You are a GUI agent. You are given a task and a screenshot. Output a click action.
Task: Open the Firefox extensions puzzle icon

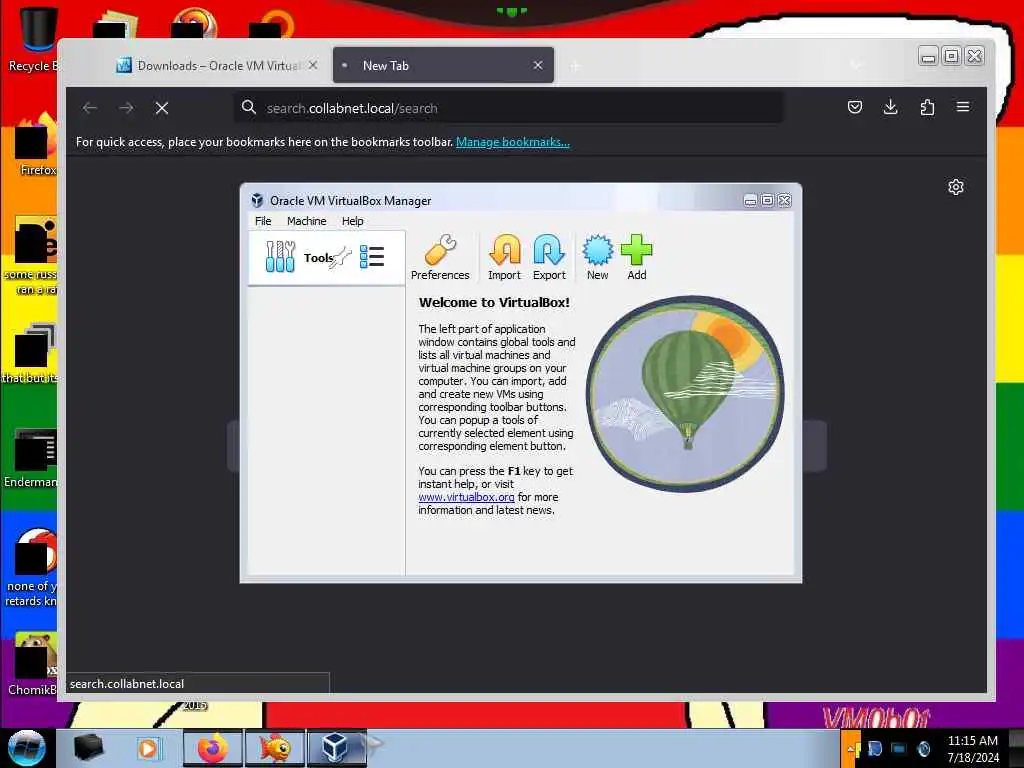[x=927, y=107]
